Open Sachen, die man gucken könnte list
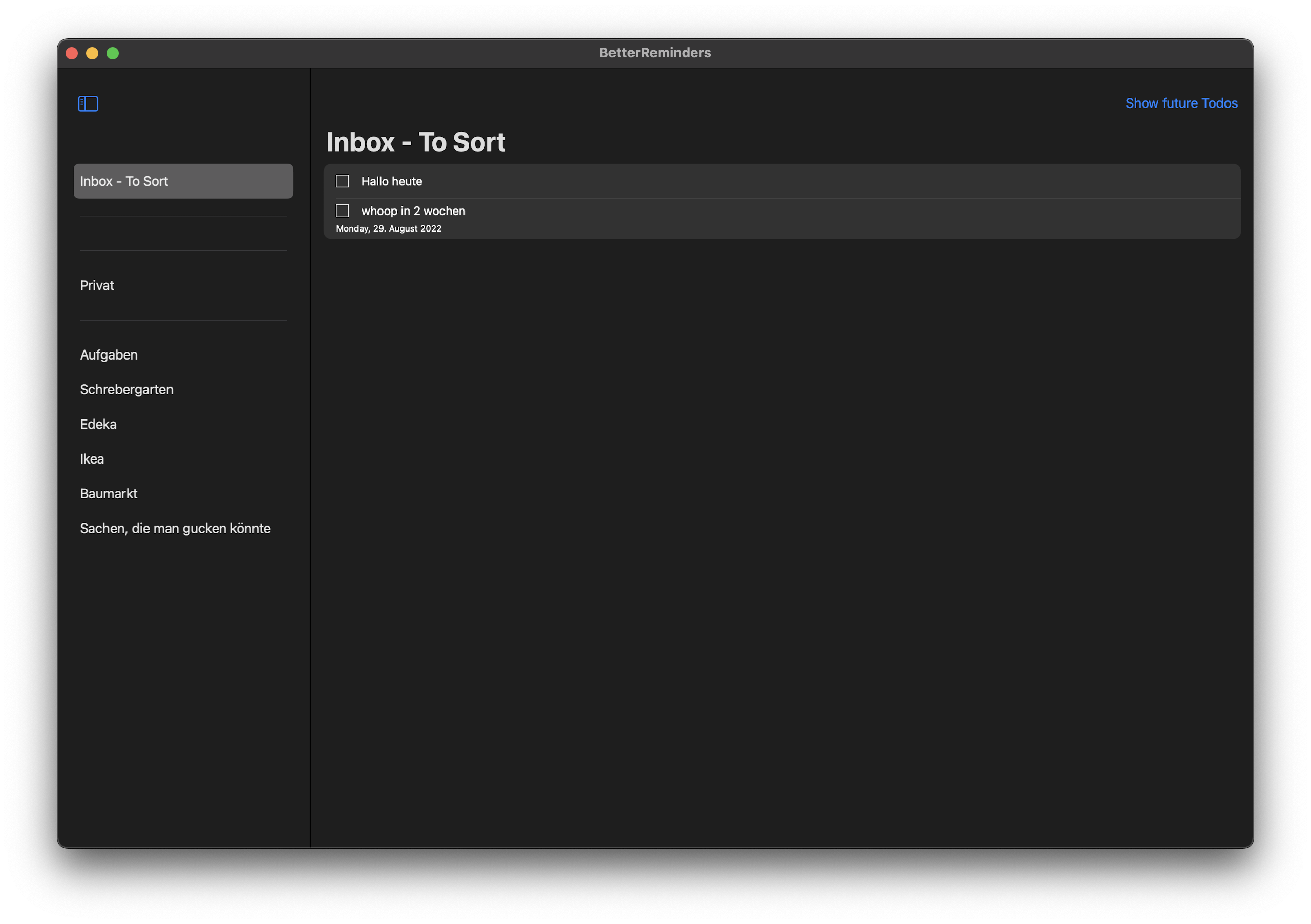 pyautogui.click(x=175, y=528)
